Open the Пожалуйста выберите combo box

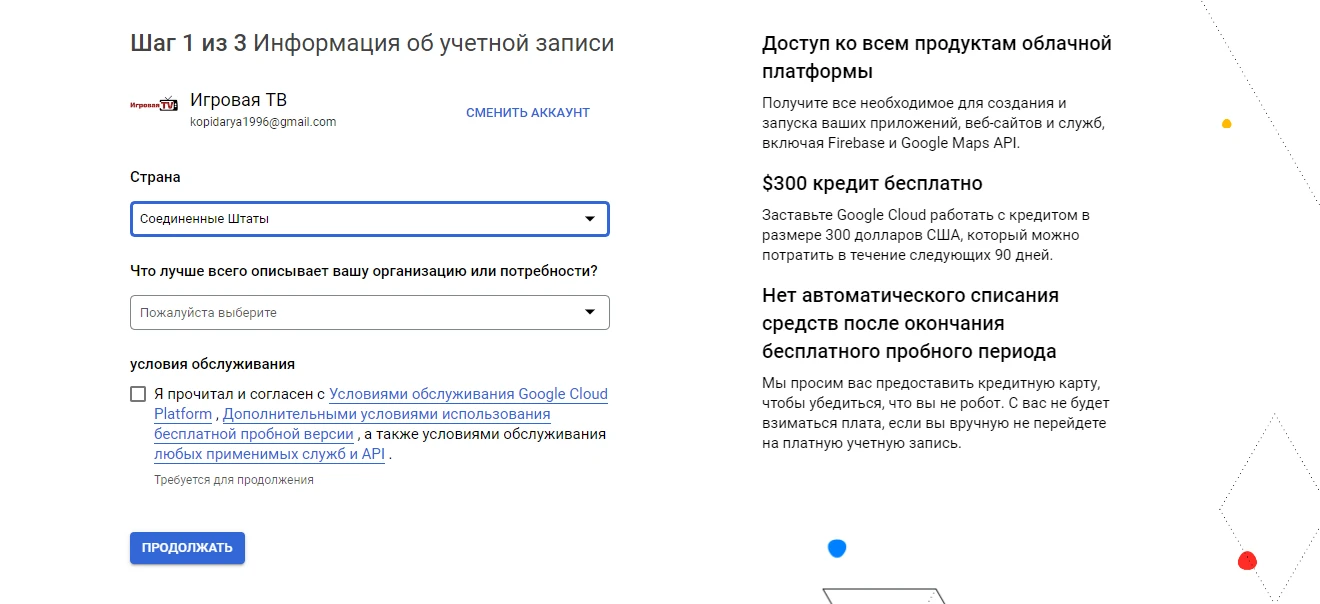369,312
